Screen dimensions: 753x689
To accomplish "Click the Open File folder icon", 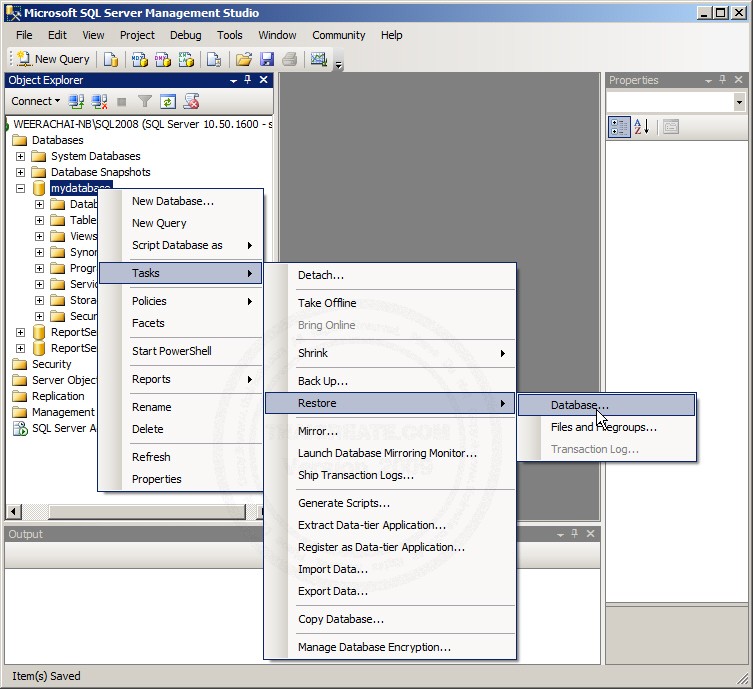I will pyautogui.click(x=244, y=60).
